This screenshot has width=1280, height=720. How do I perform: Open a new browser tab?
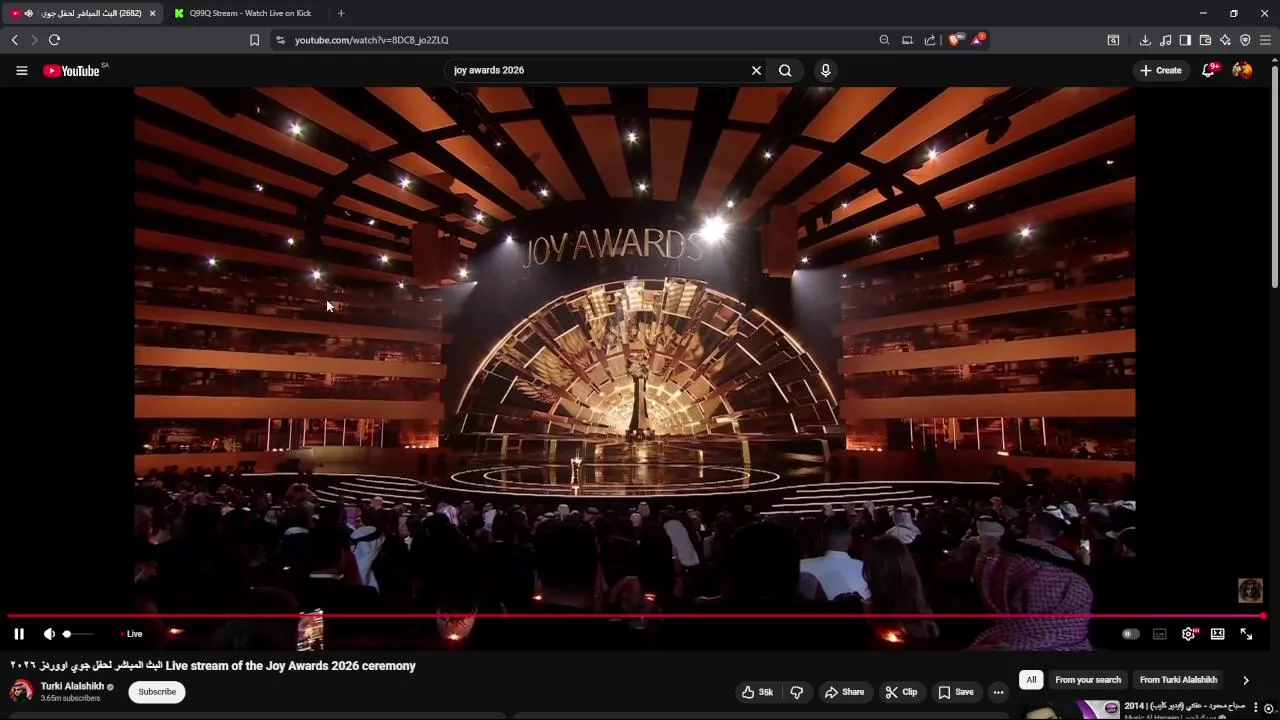tap(341, 13)
